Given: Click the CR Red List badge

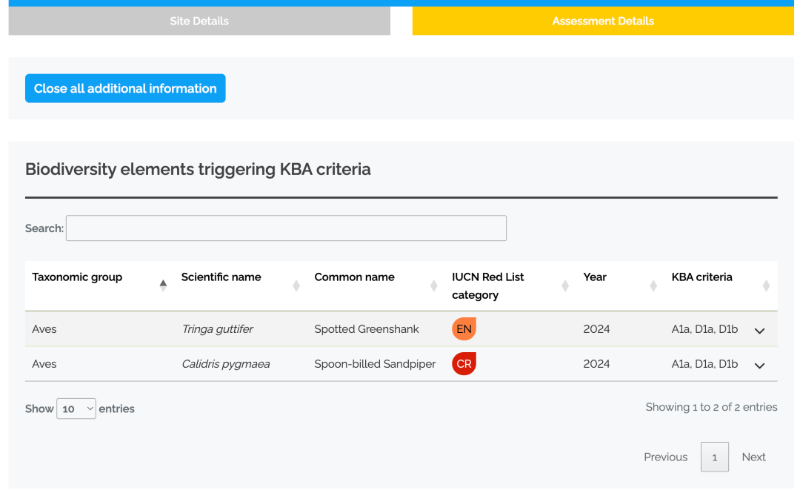Looking at the screenshot, I should pyautogui.click(x=464, y=364).
